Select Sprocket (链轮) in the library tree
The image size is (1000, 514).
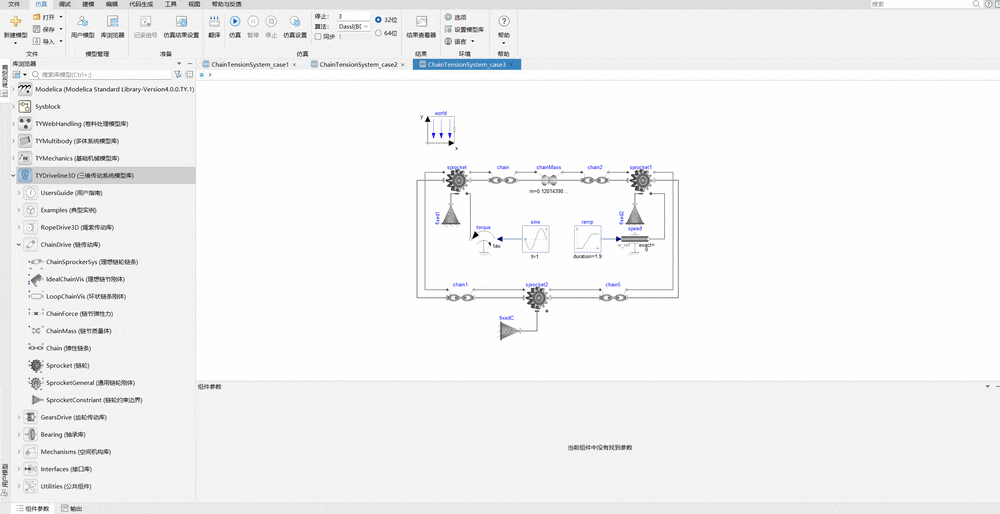pyautogui.click(x=68, y=365)
